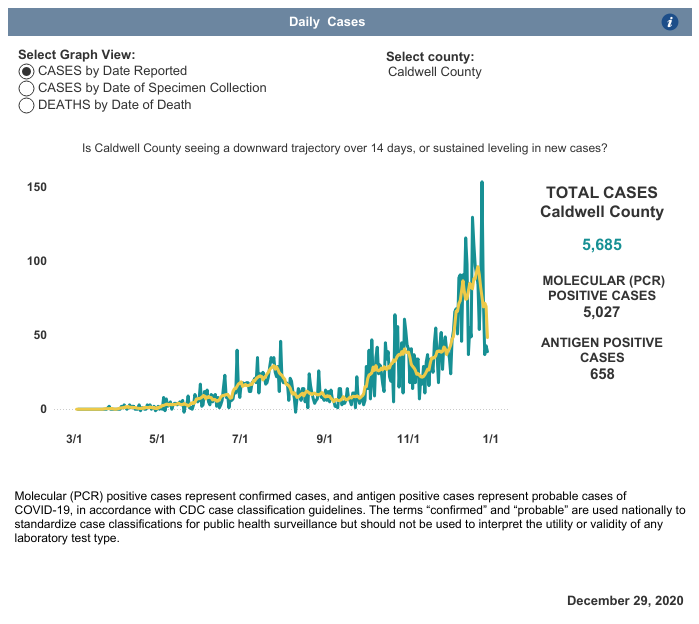Click the highest peak of the teal line
This screenshot has height=624, width=699.
[482, 183]
